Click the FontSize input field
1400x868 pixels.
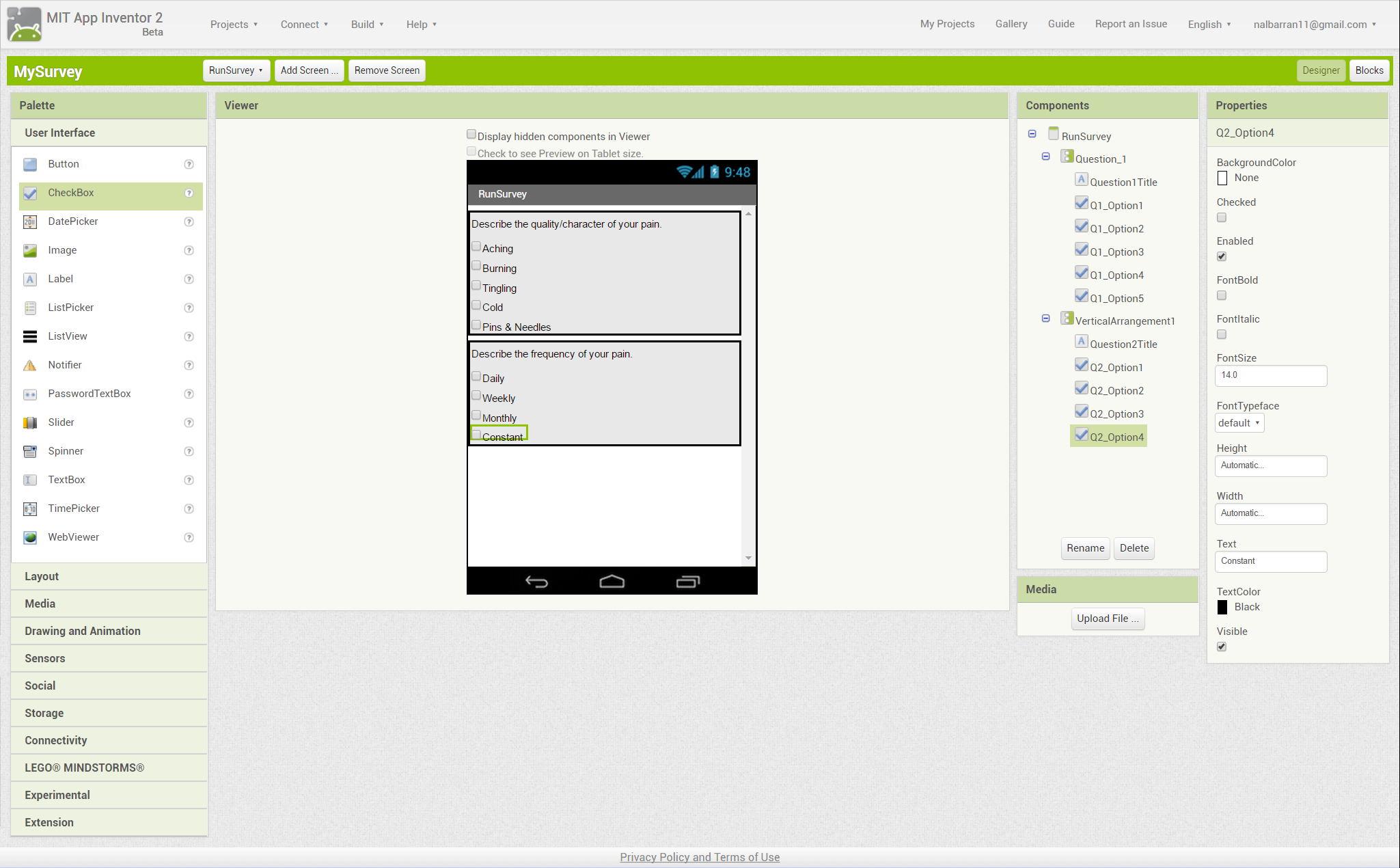[x=1271, y=375]
